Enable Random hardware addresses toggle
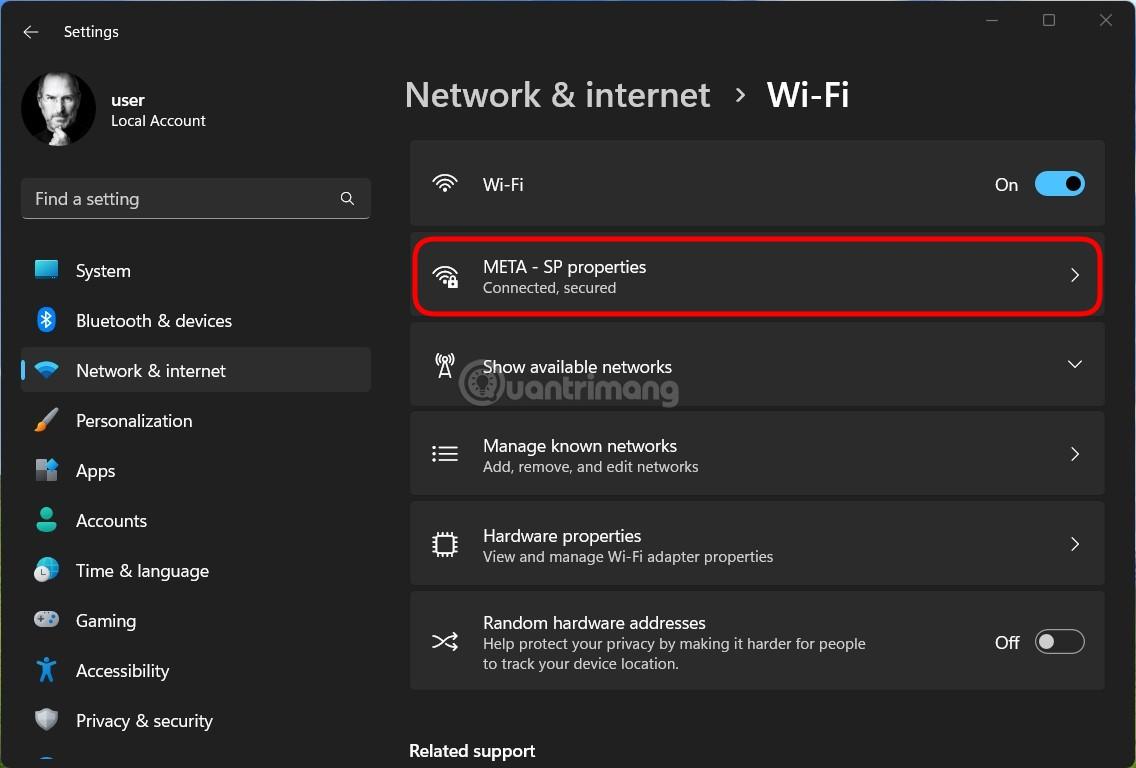The height and width of the screenshot is (768, 1136). click(1059, 642)
